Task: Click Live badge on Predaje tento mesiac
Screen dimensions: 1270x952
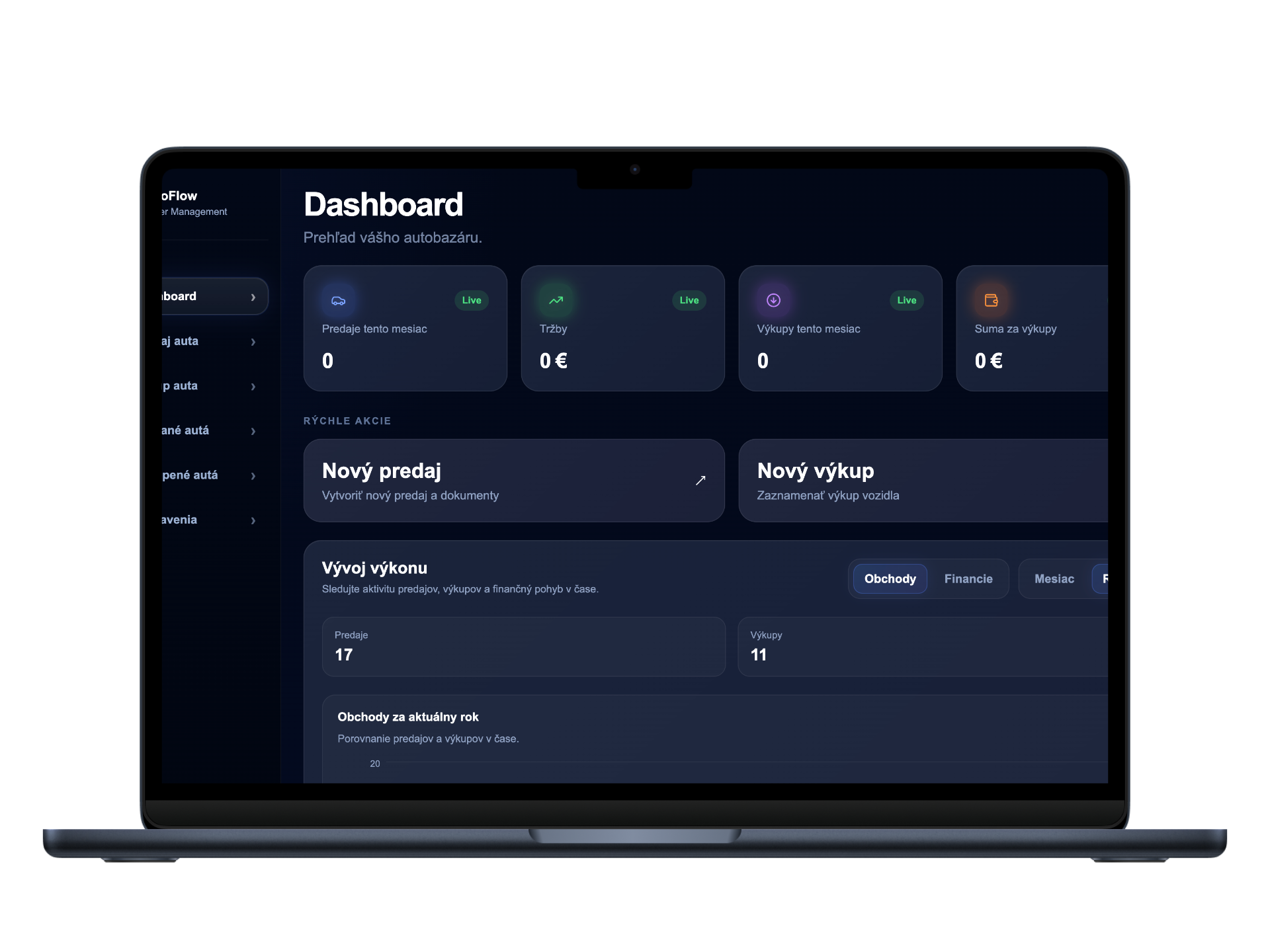Action: tap(471, 300)
